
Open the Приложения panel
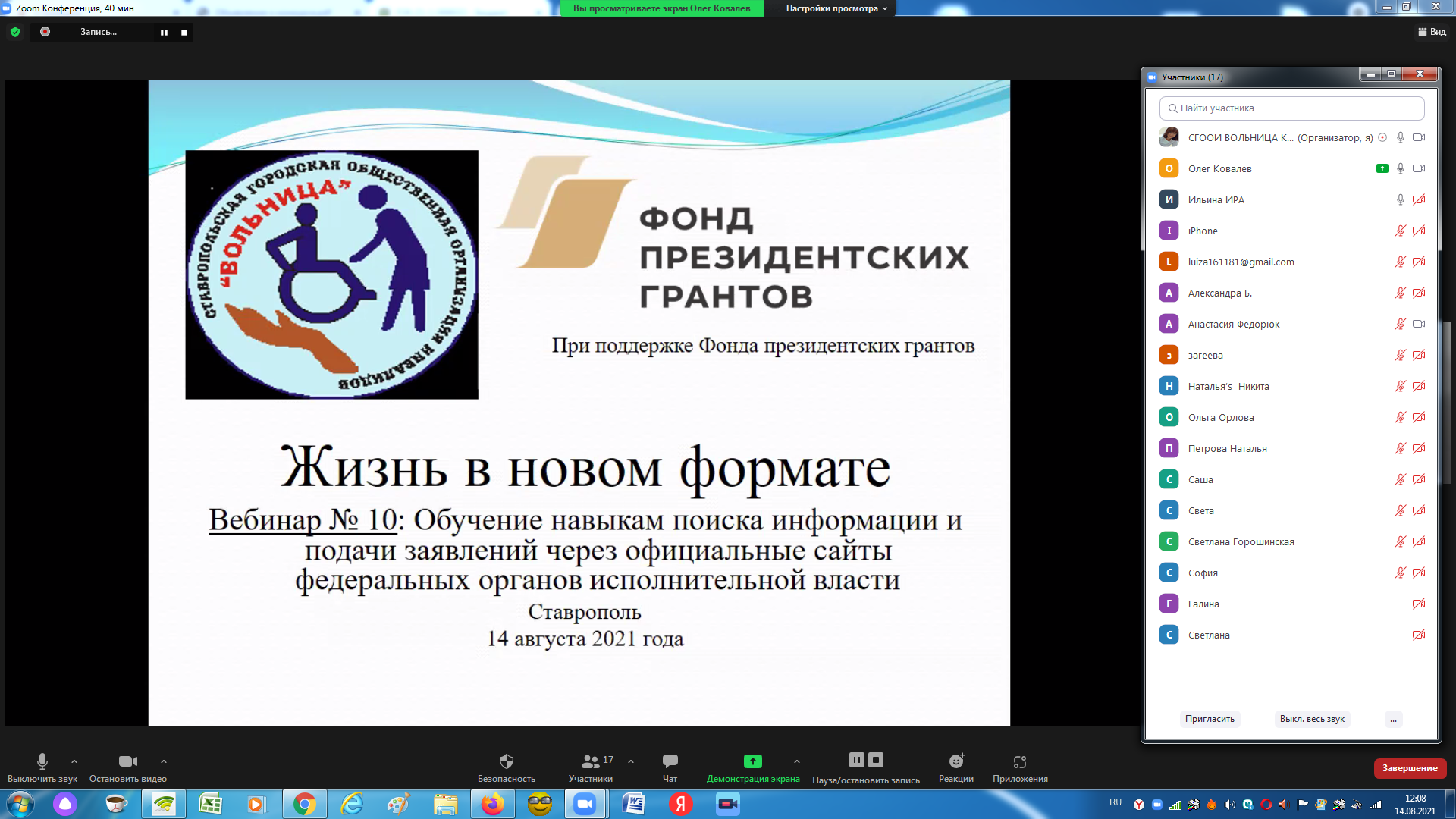click(x=1020, y=767)
